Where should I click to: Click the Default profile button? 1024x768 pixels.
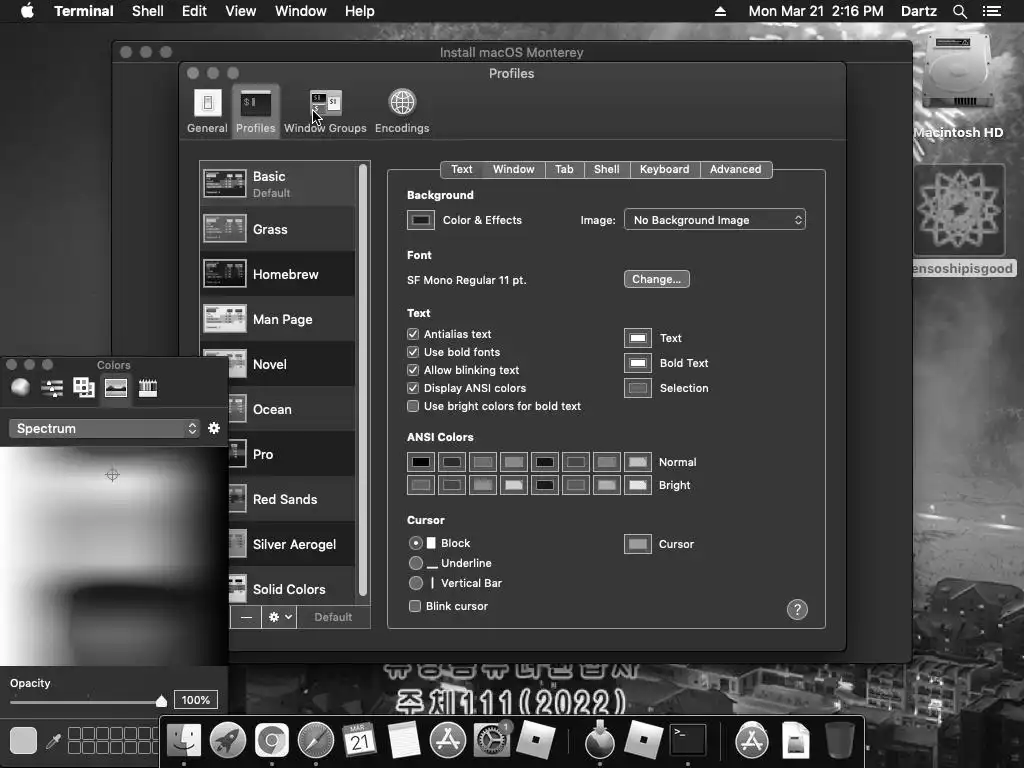point(333,616)
